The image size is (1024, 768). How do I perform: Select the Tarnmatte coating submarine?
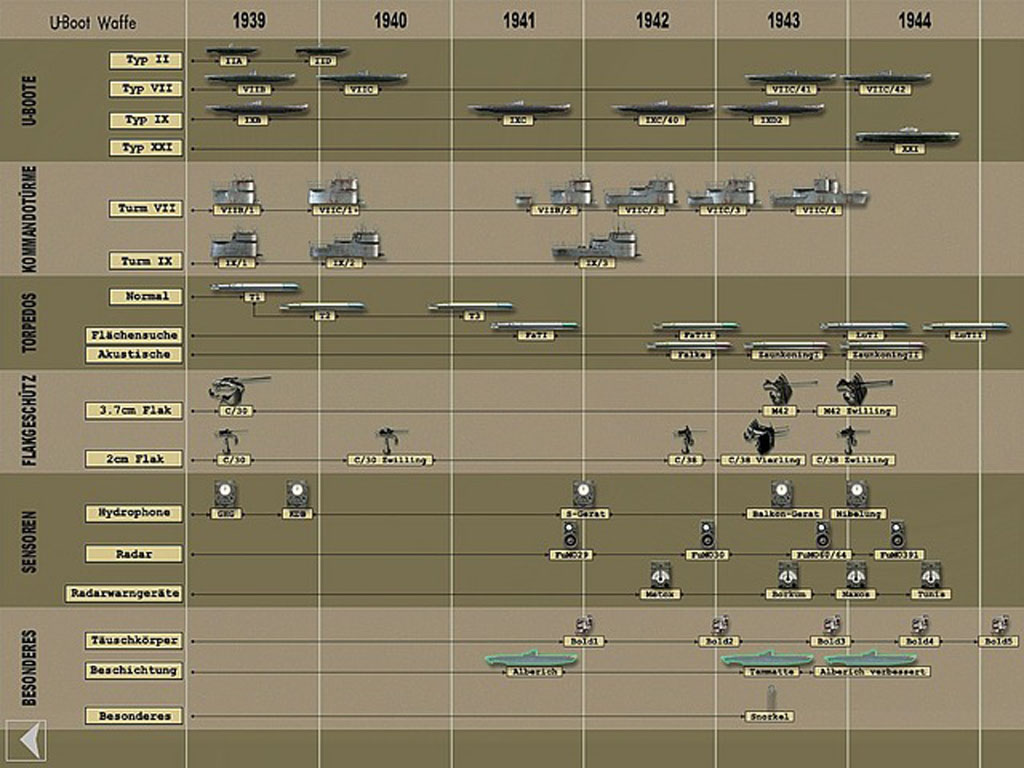coord(767,659)
